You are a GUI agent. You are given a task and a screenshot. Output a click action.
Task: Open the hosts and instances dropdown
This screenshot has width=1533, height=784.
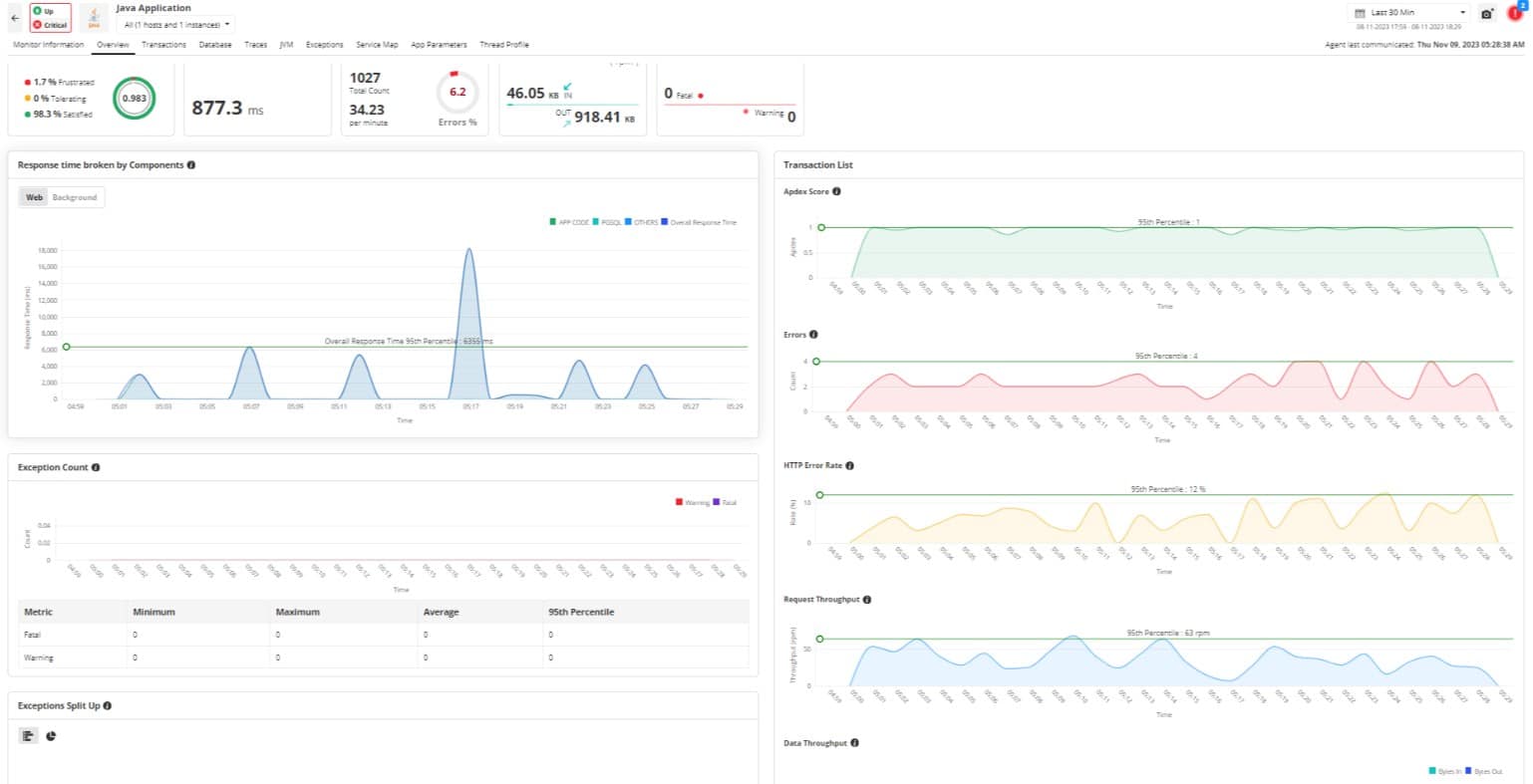tap(175, 24)
